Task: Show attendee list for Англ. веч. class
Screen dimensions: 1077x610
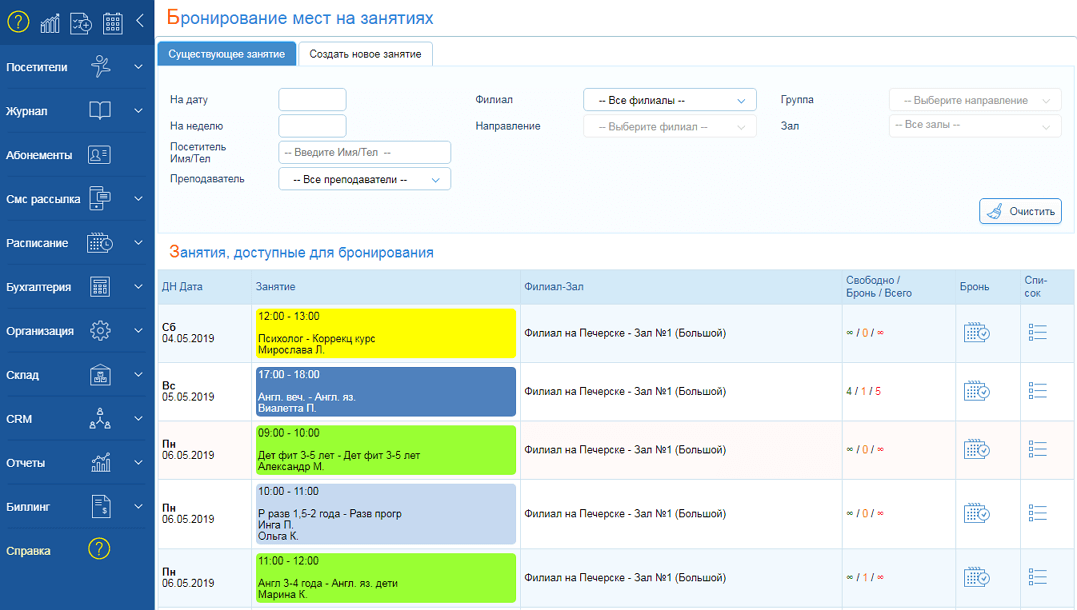Action: coord(1037,391)
